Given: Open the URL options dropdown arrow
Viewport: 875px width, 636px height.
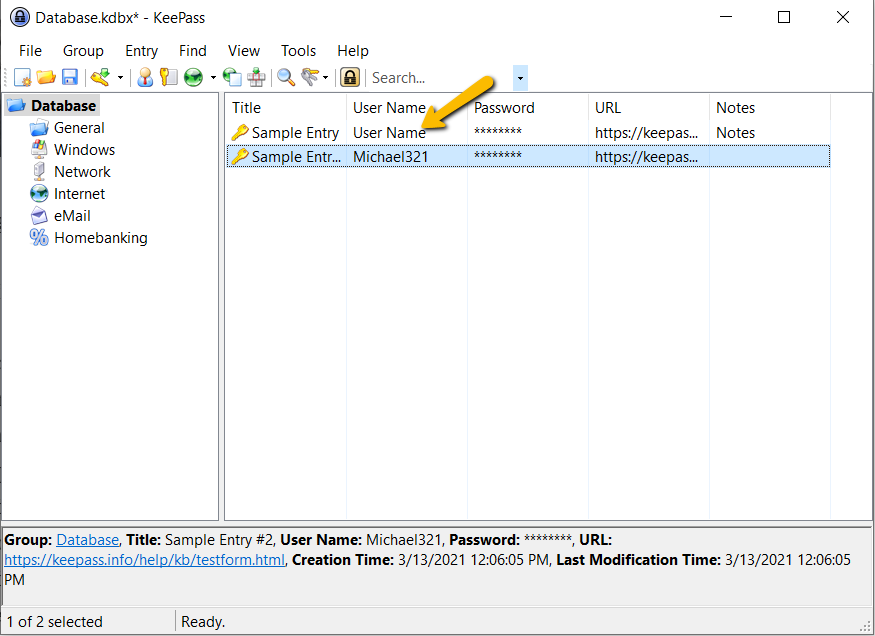Looking at the screenshot, I should click(x=211, y=77).
